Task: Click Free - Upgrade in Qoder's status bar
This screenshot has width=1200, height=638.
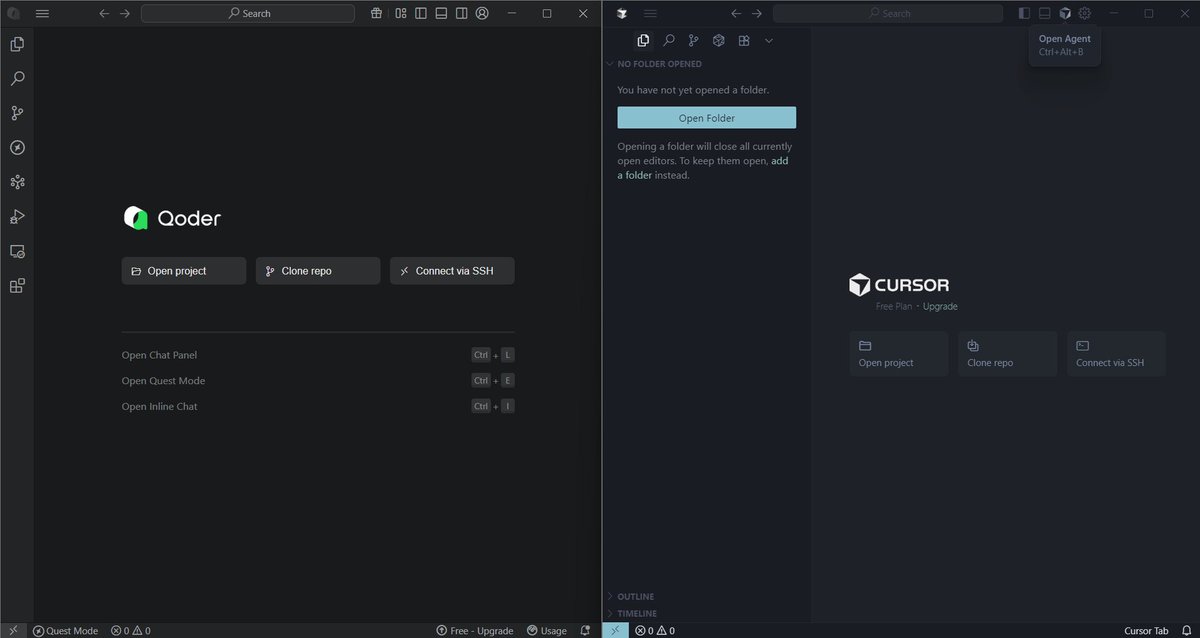Action: point(475,631)
